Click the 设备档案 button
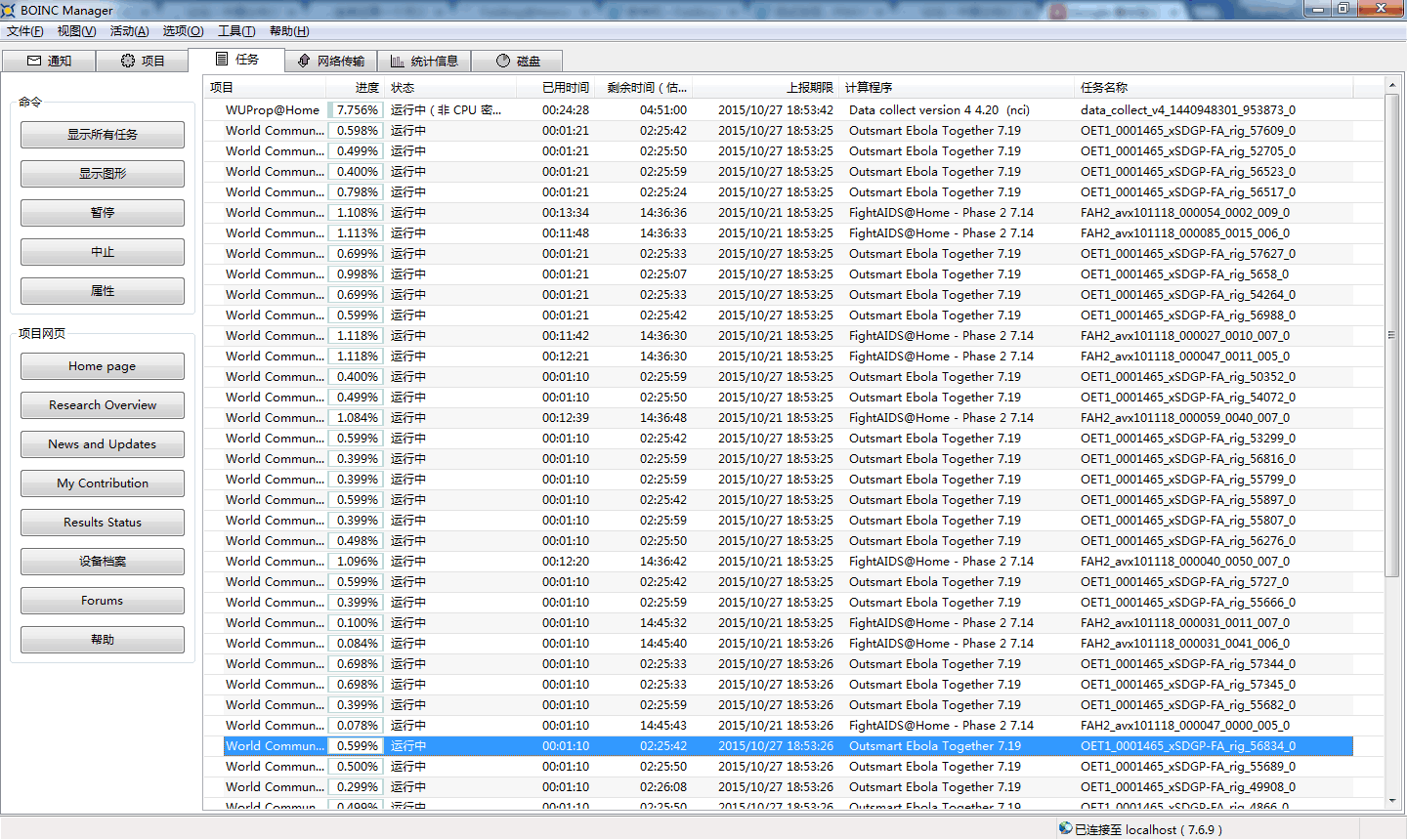Screen dimensions: 1407x840 pos(103,562)
